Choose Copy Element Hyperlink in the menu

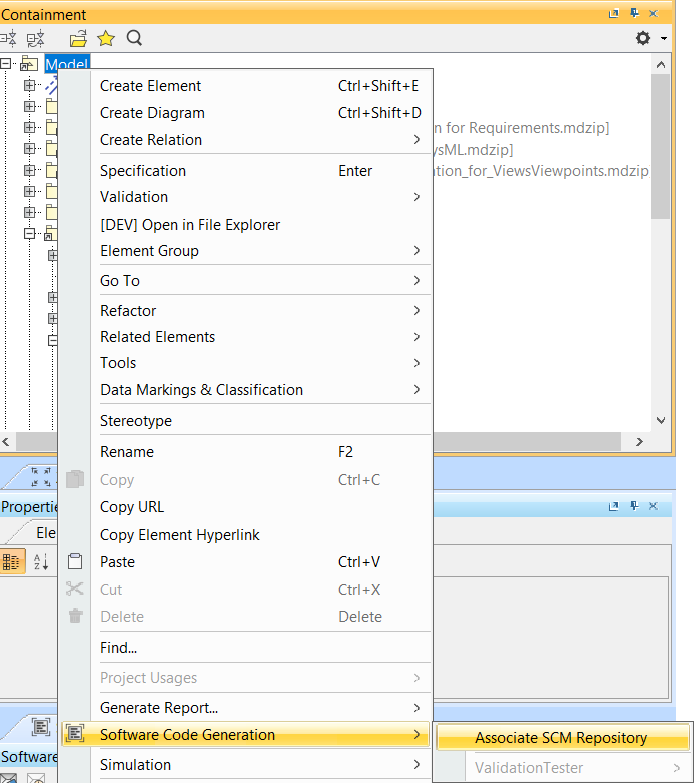pos(246,535)
